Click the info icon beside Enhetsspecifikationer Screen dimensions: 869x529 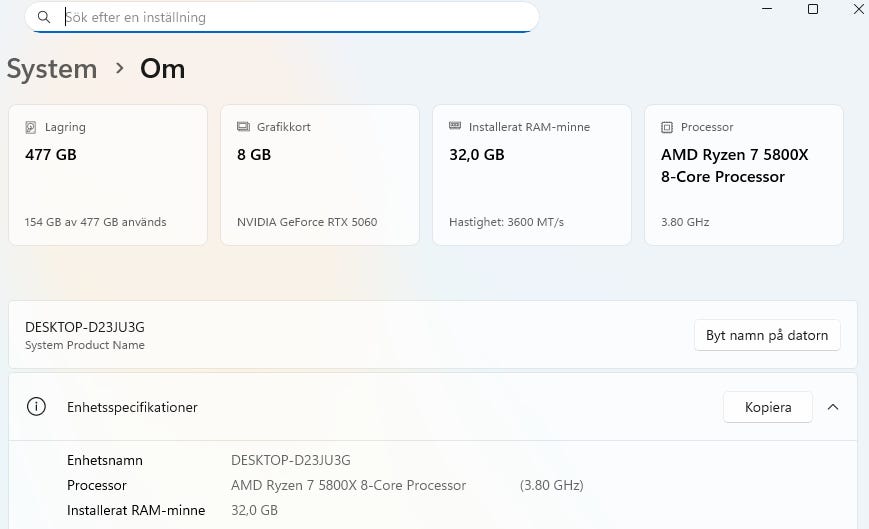[37, 407]
